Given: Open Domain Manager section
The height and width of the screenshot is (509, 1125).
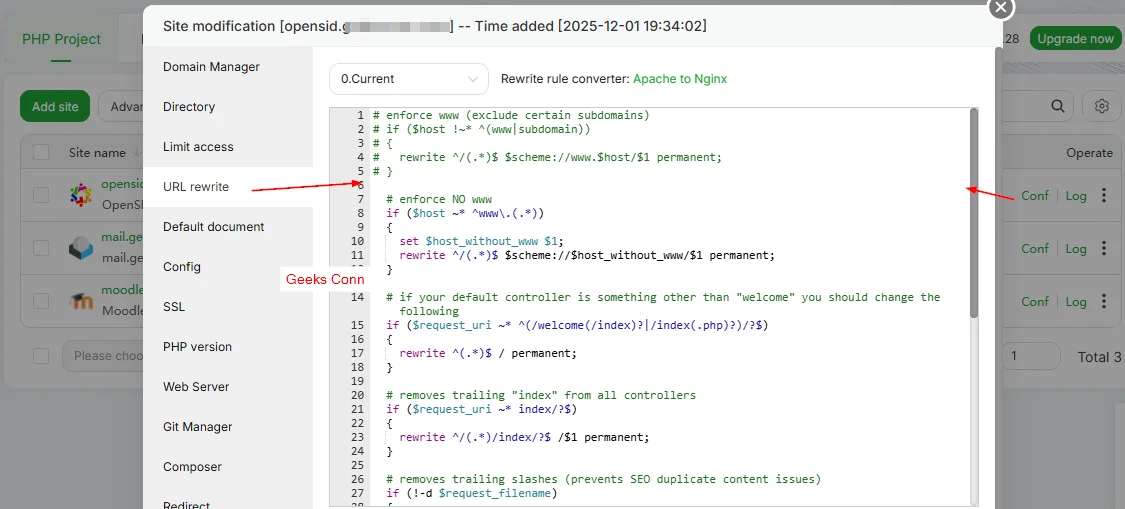Looking at the screenshot, I should tap(211, 67).
